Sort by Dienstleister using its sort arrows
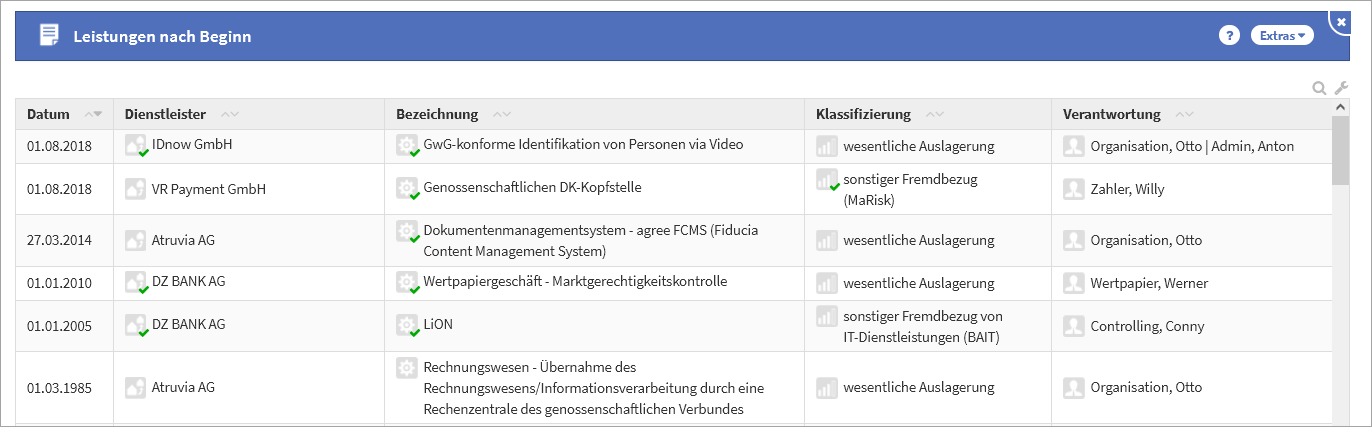Screen dimensions: 1372x427 (230, 114)
